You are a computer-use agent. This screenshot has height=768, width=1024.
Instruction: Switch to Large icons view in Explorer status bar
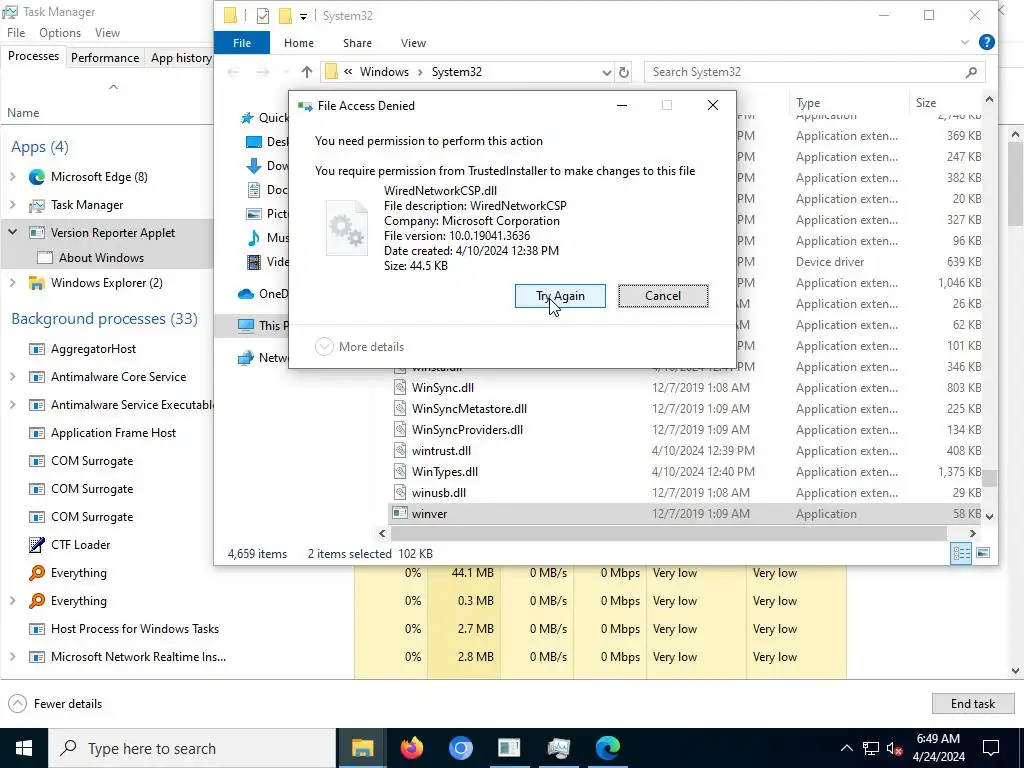click(x=983, y=554)
